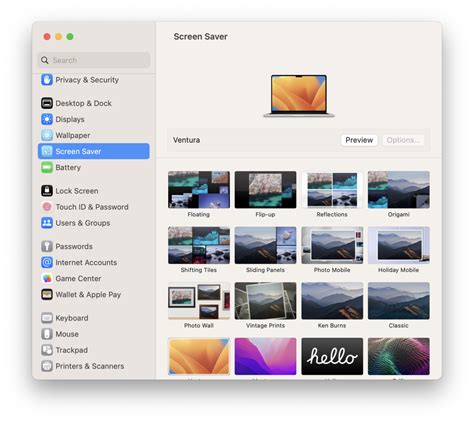474x422 pixels.
Task: Click the Printers & Scanners icon
Action: pos(47,366)
